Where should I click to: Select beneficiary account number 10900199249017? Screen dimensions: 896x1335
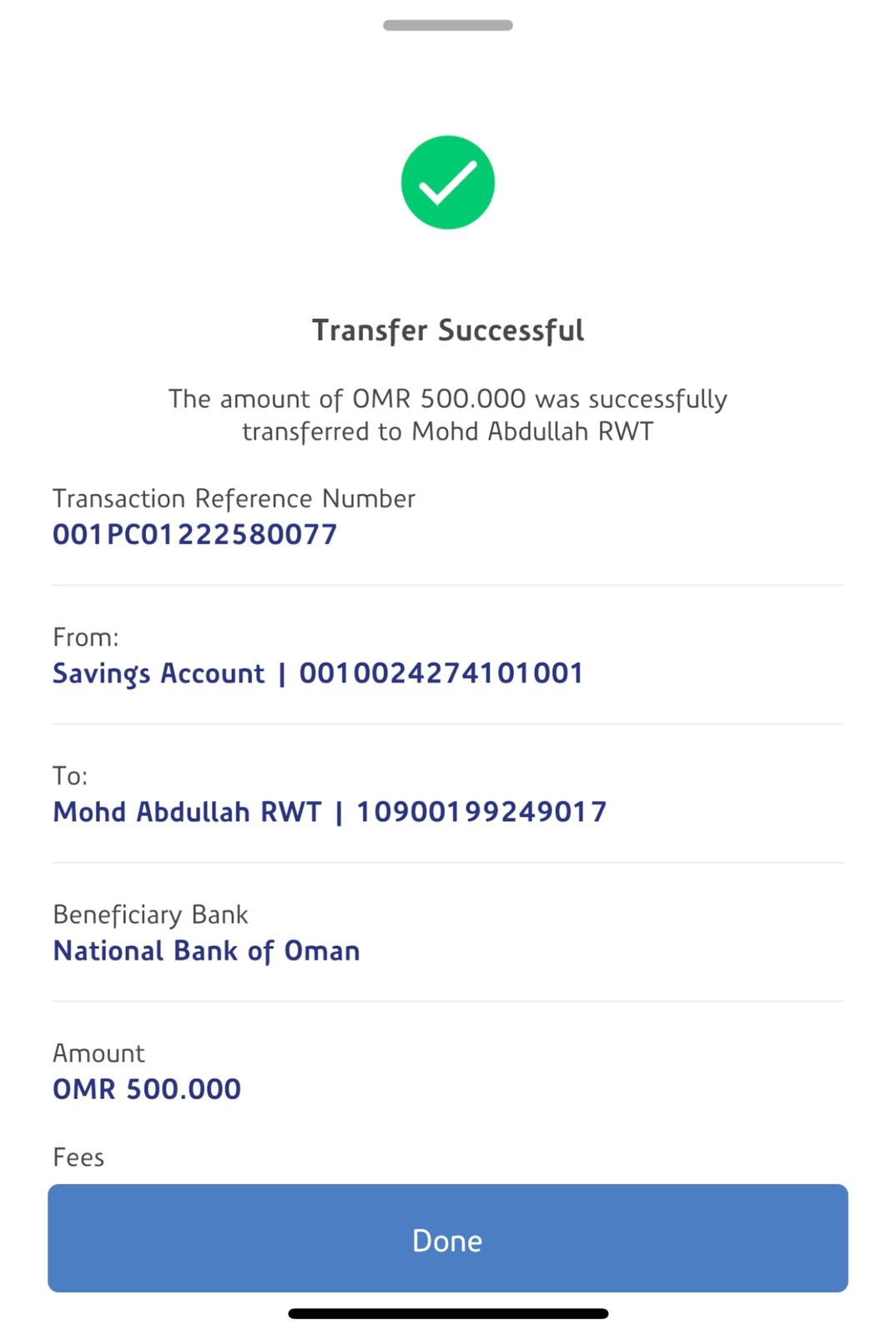(x=481, y=812)
